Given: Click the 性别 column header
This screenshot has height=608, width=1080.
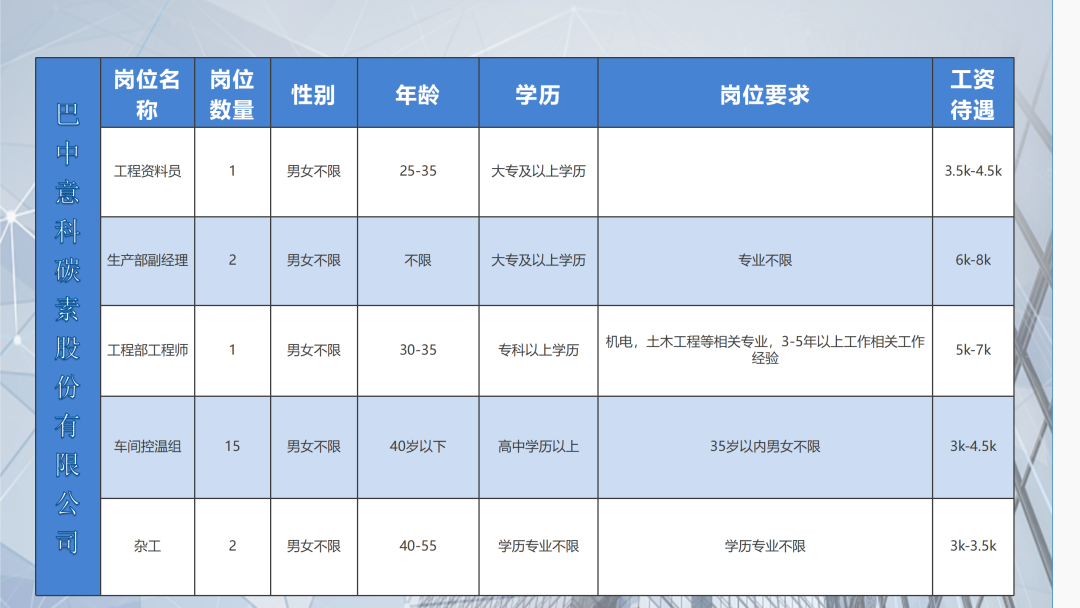Looking at the screenshot, I should click(x=313, y=95).
